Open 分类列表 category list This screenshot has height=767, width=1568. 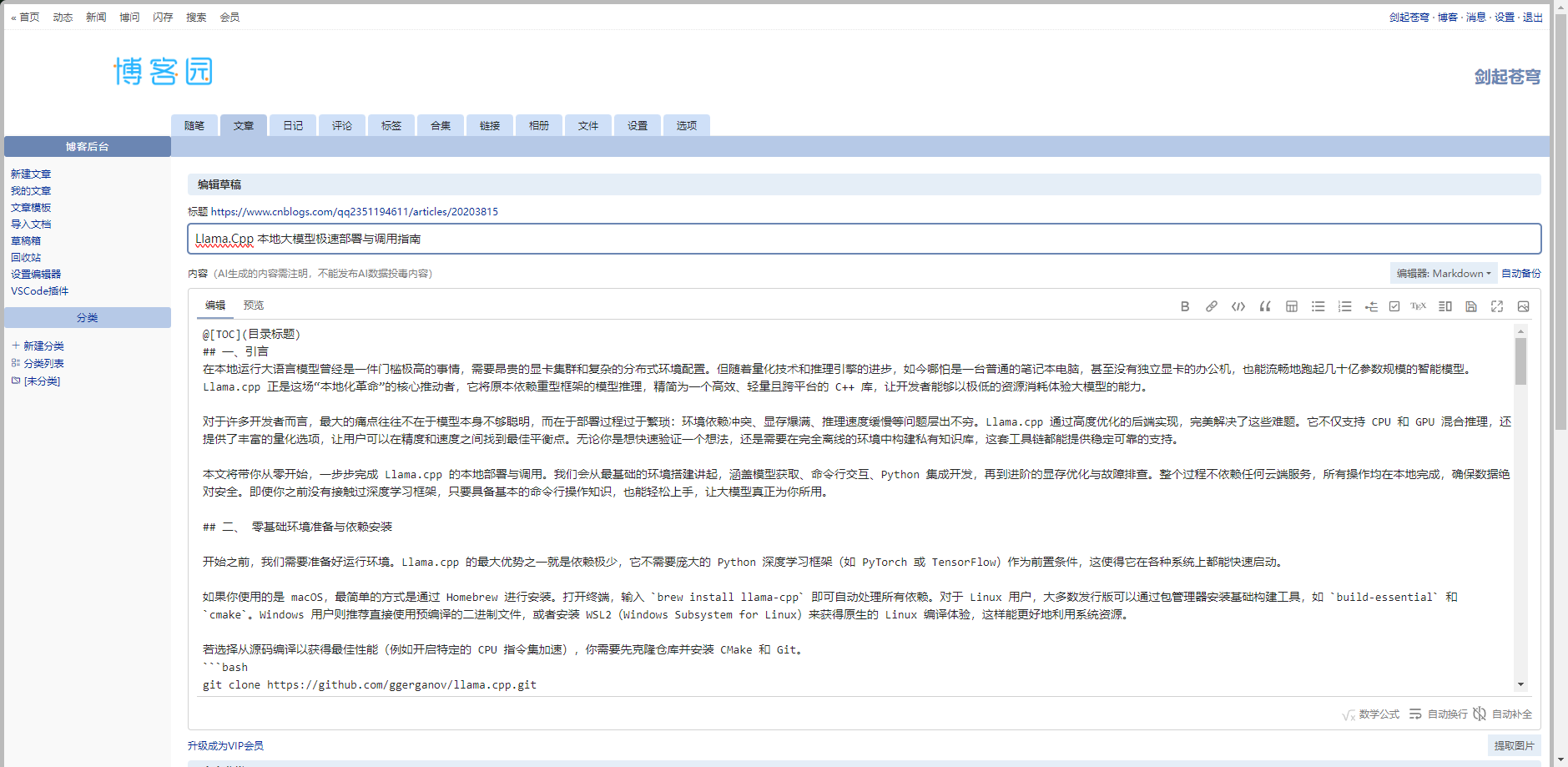click(38, 363)
